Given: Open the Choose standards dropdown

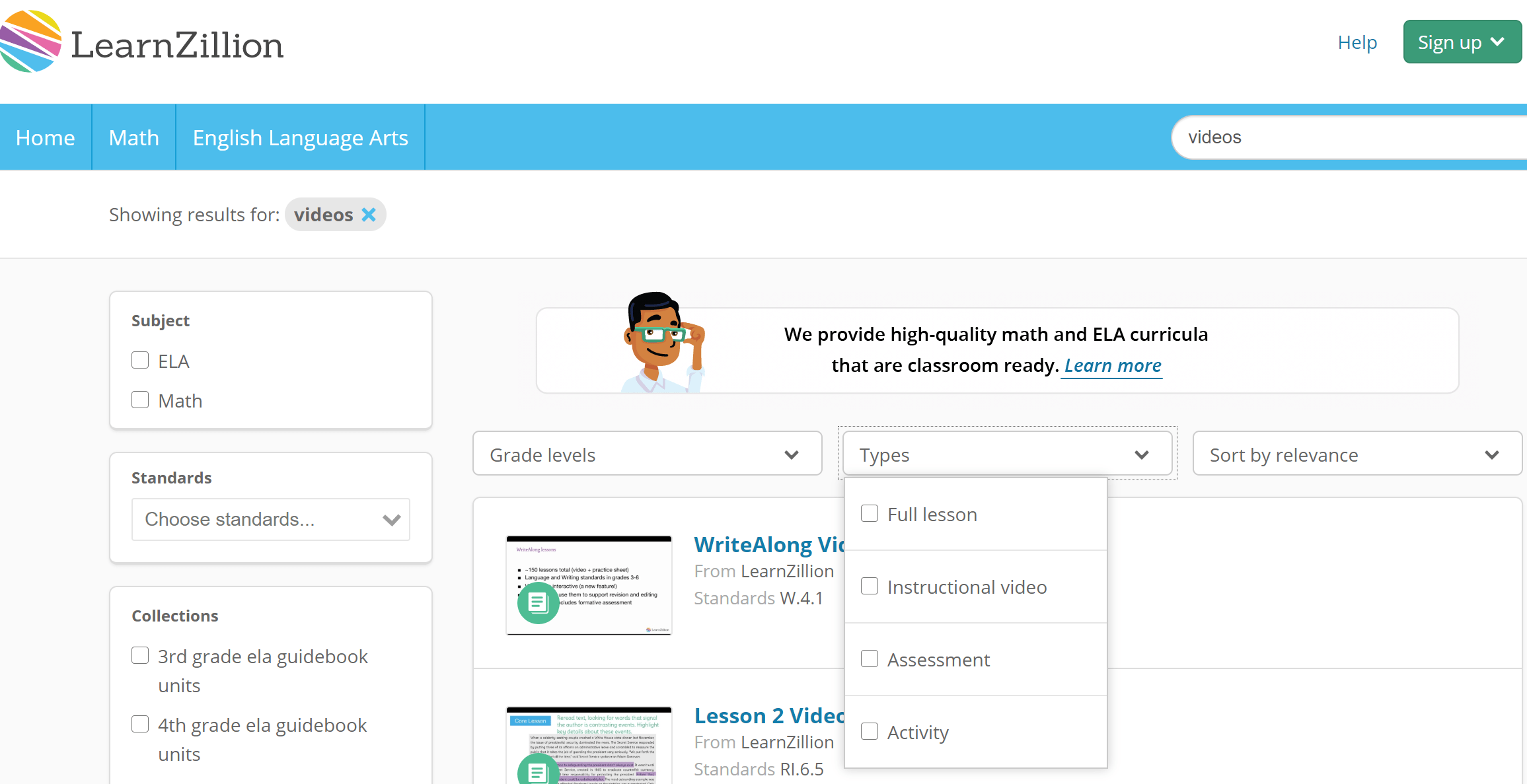Looking at the screenshot, I should point(270,519).
